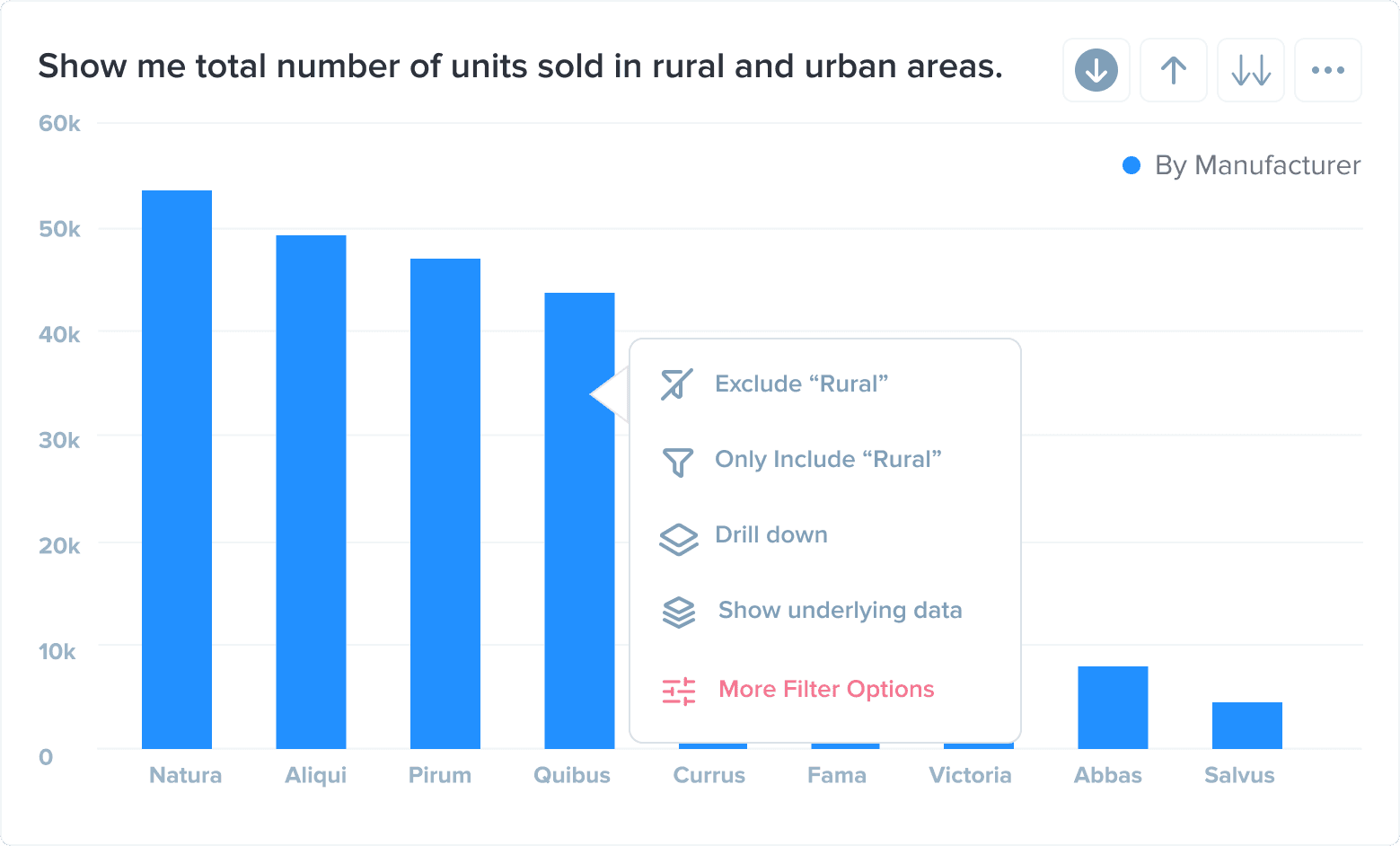Click the Abbas bar in chart
The width and height of the screenshot is (1400, 846).
1113,708
